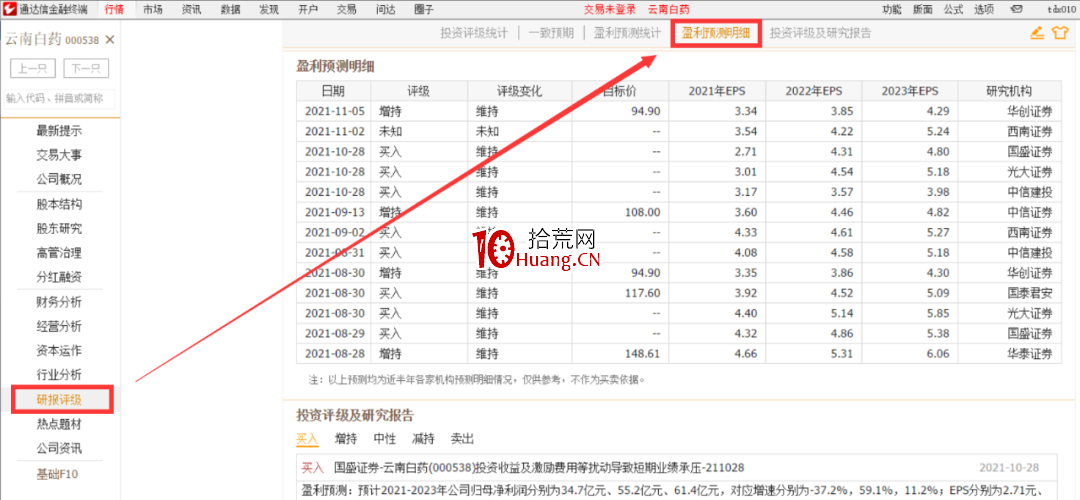Select 财务分析 in sidebar
This screenshot has height=500, width=1080.
(x=59, y=302)
